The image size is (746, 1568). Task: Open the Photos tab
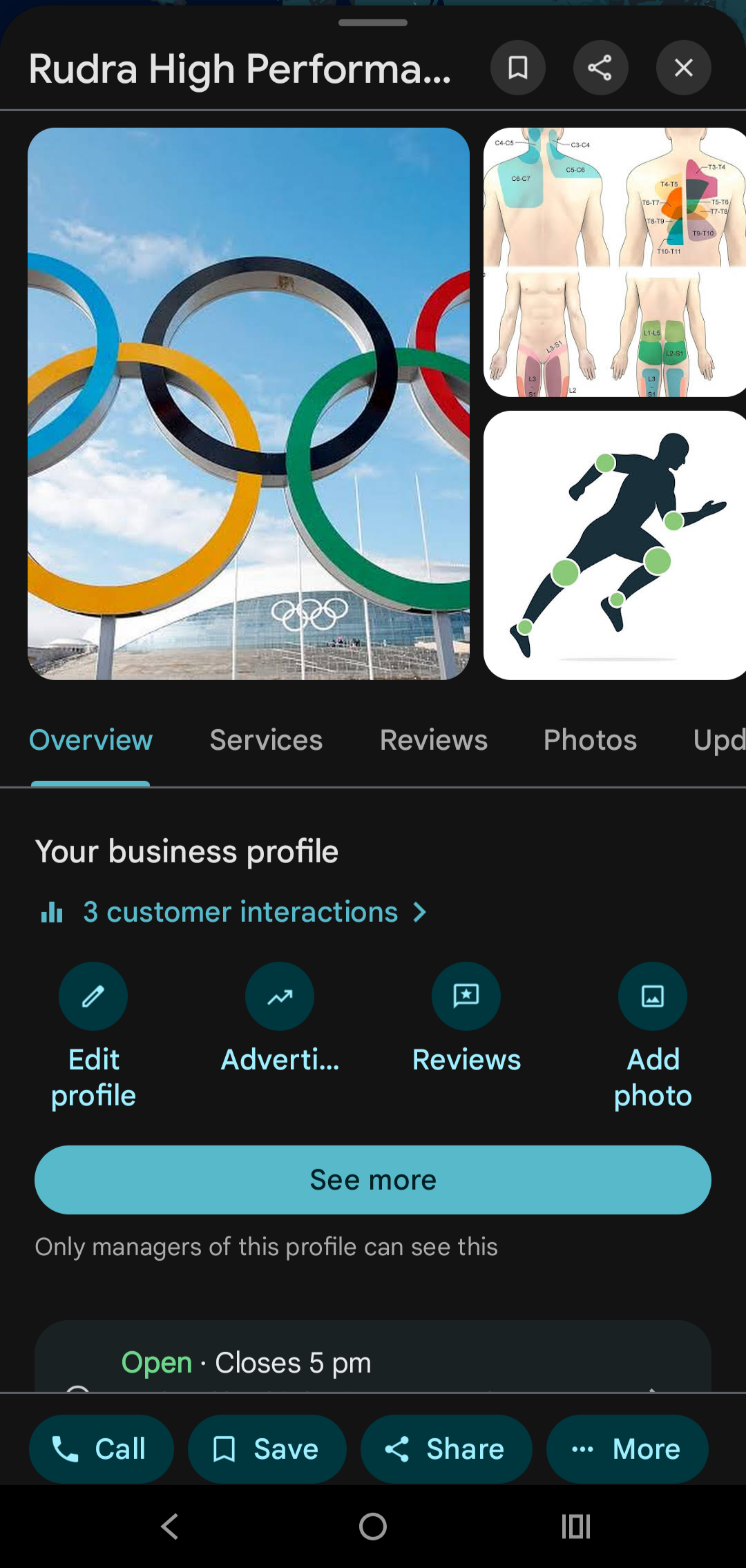tap(590, 740)
